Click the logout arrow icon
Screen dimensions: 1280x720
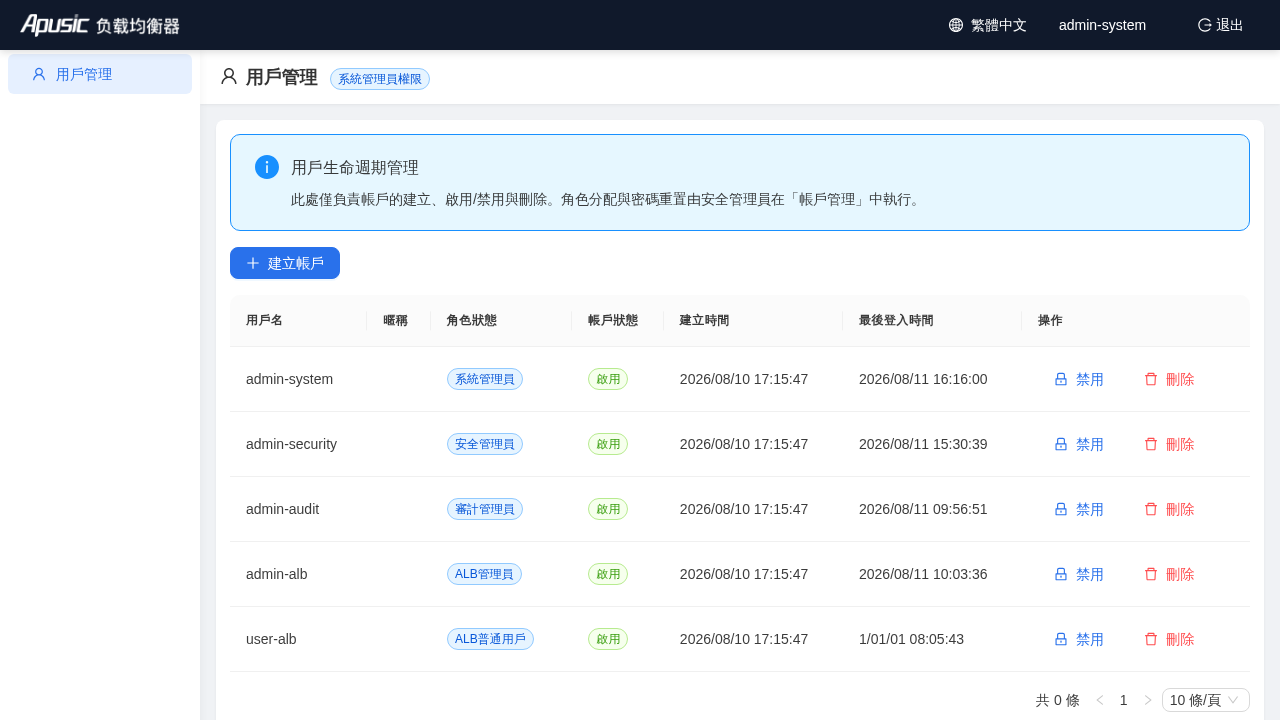pyautogui.click(x=1205, y=25)
